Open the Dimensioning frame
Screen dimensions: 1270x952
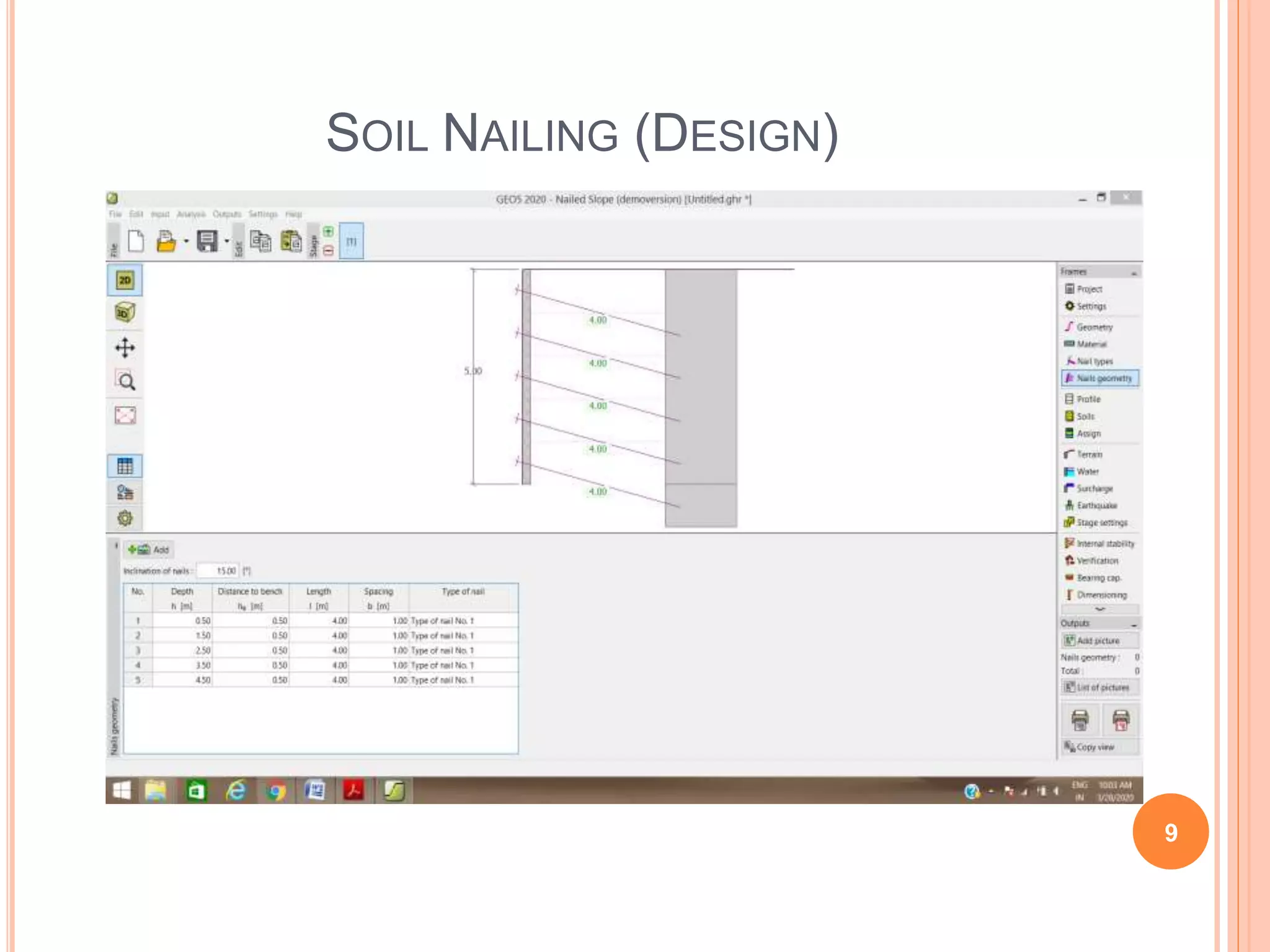1100,595
